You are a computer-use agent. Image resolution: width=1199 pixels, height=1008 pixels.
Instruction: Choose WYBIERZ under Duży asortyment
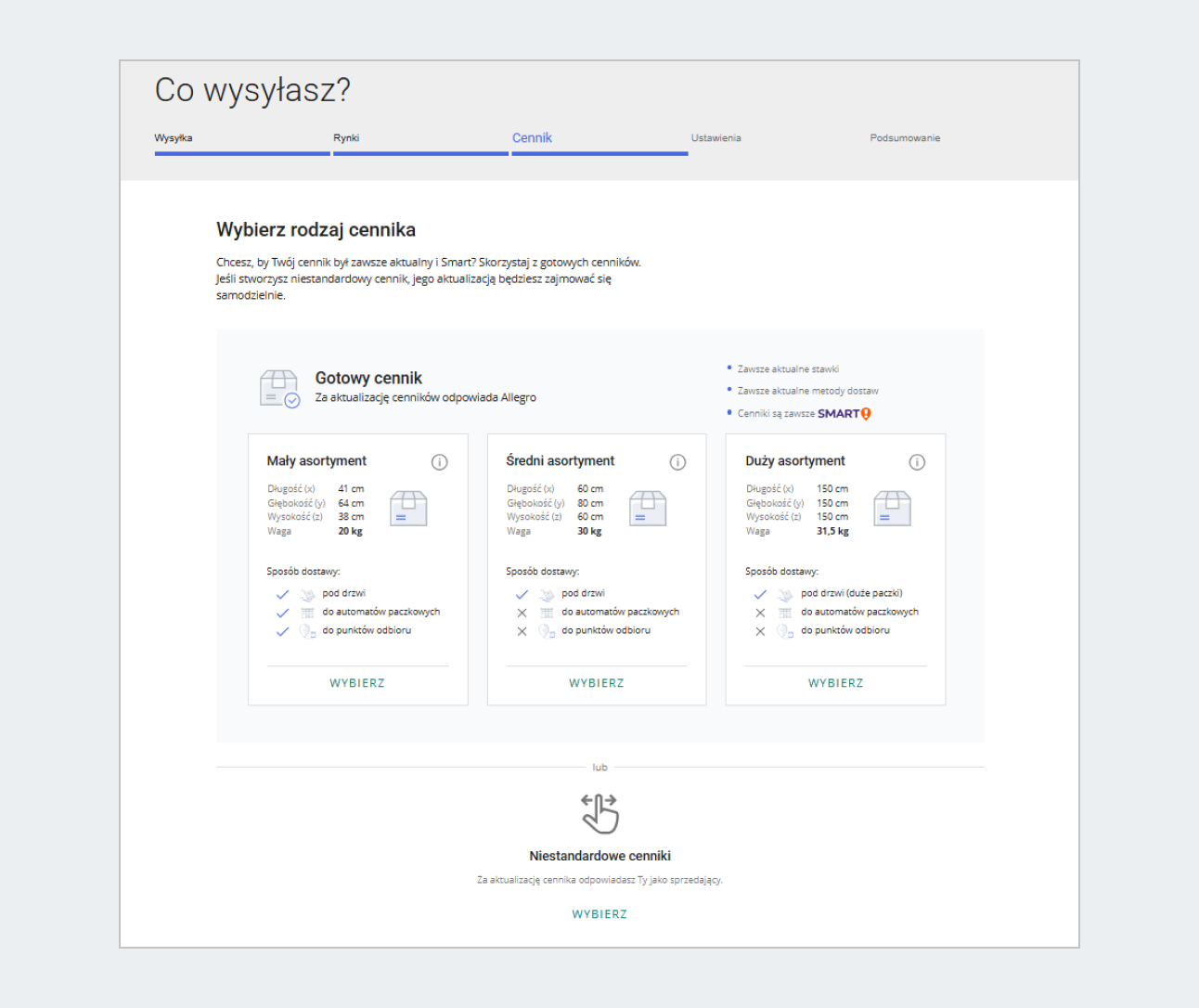(836, 683)
